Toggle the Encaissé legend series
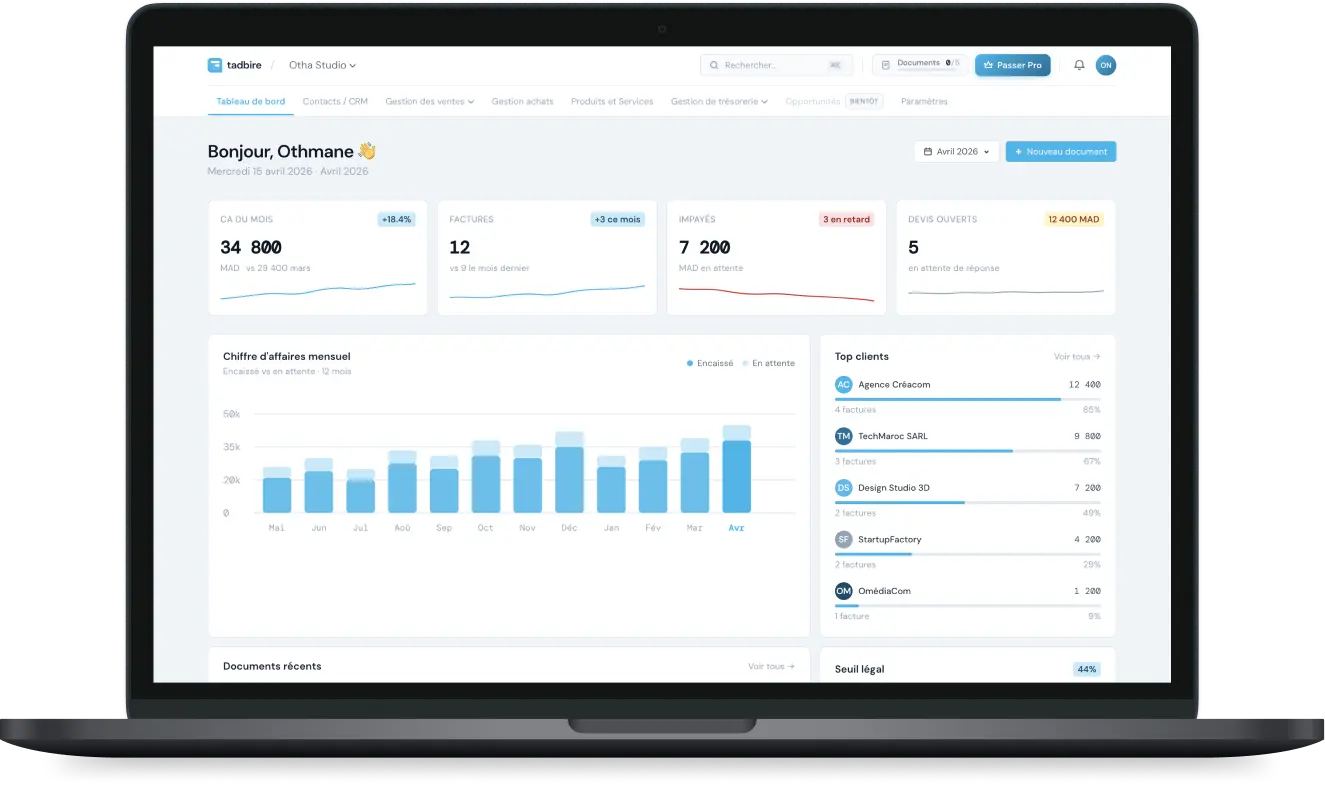This screenshot has width=1325, height=786. tap(710, 363)
